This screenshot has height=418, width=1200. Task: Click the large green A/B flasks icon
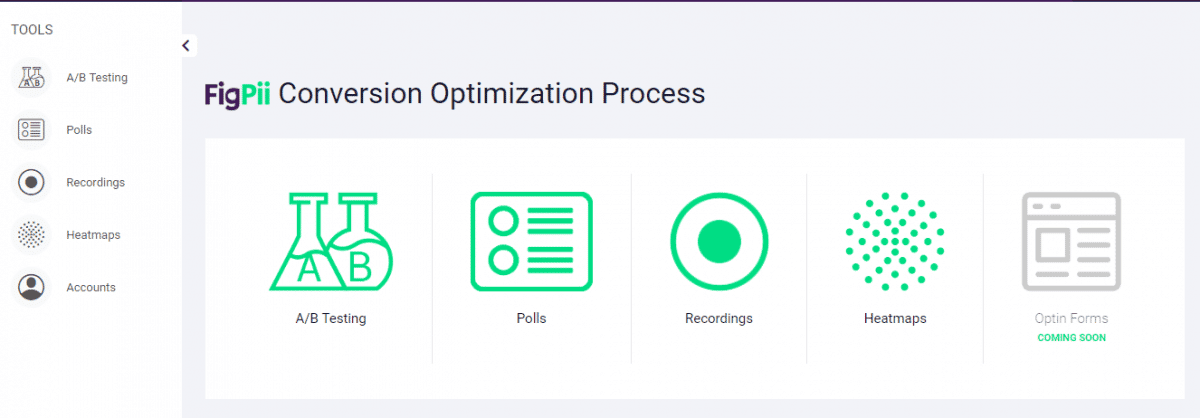331,242
